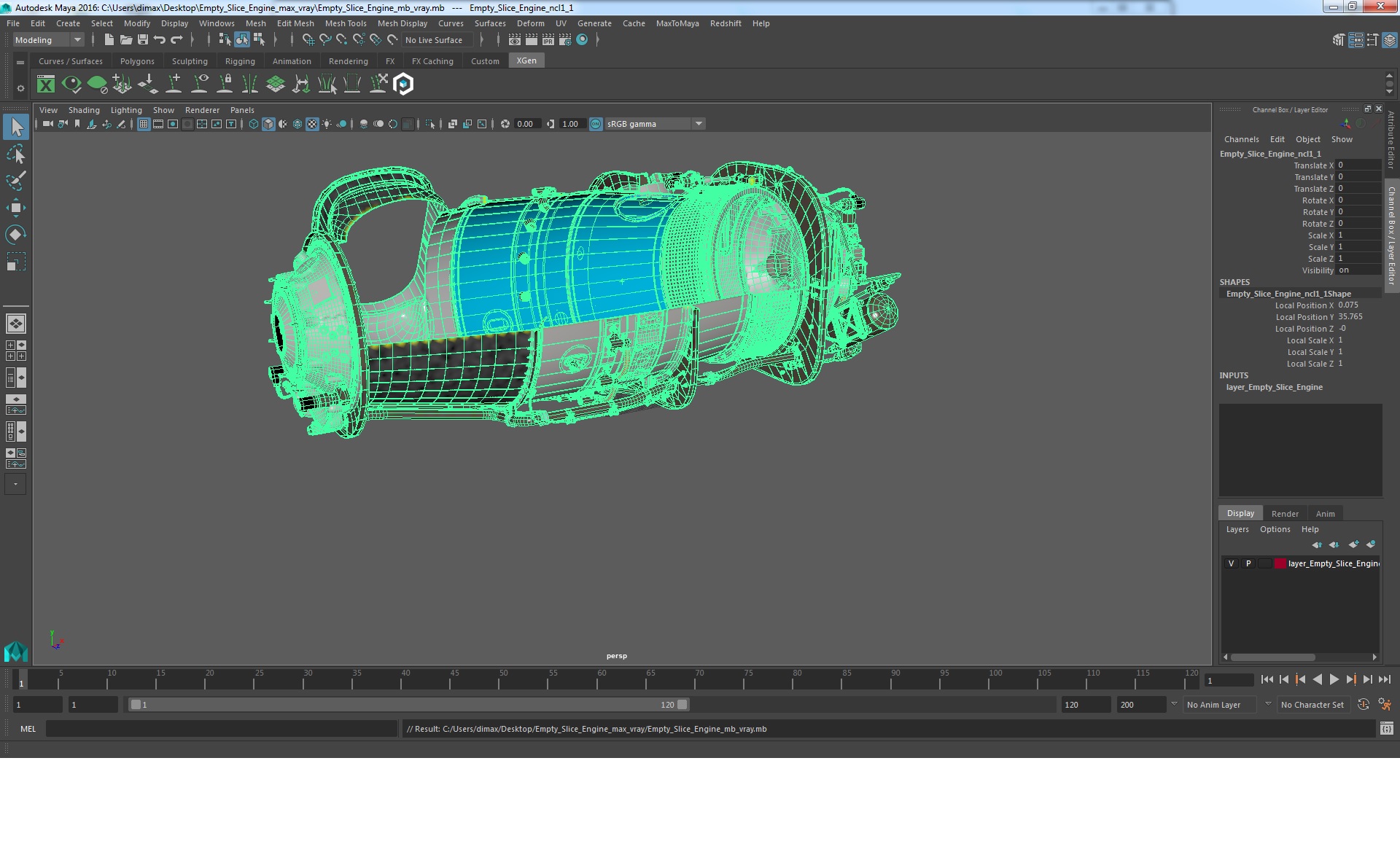Activate the Move tool in toolbox

[x=16, y=208]
